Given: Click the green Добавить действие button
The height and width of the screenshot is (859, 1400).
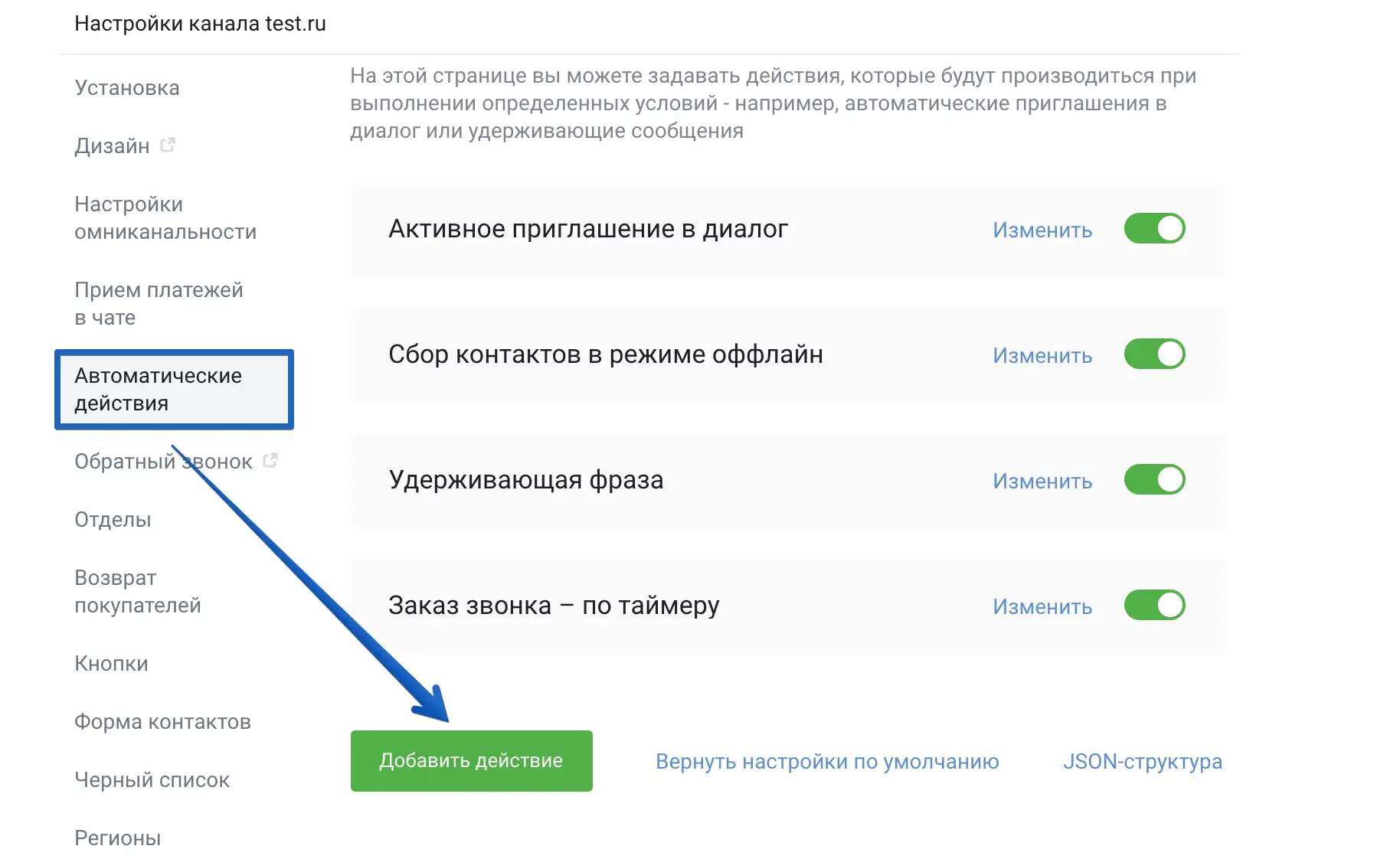Looking at the screenshot, I should click(471, 761).
